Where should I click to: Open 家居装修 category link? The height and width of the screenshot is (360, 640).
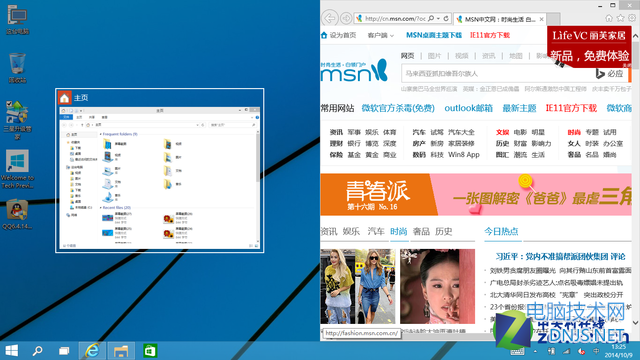(461, 143)
